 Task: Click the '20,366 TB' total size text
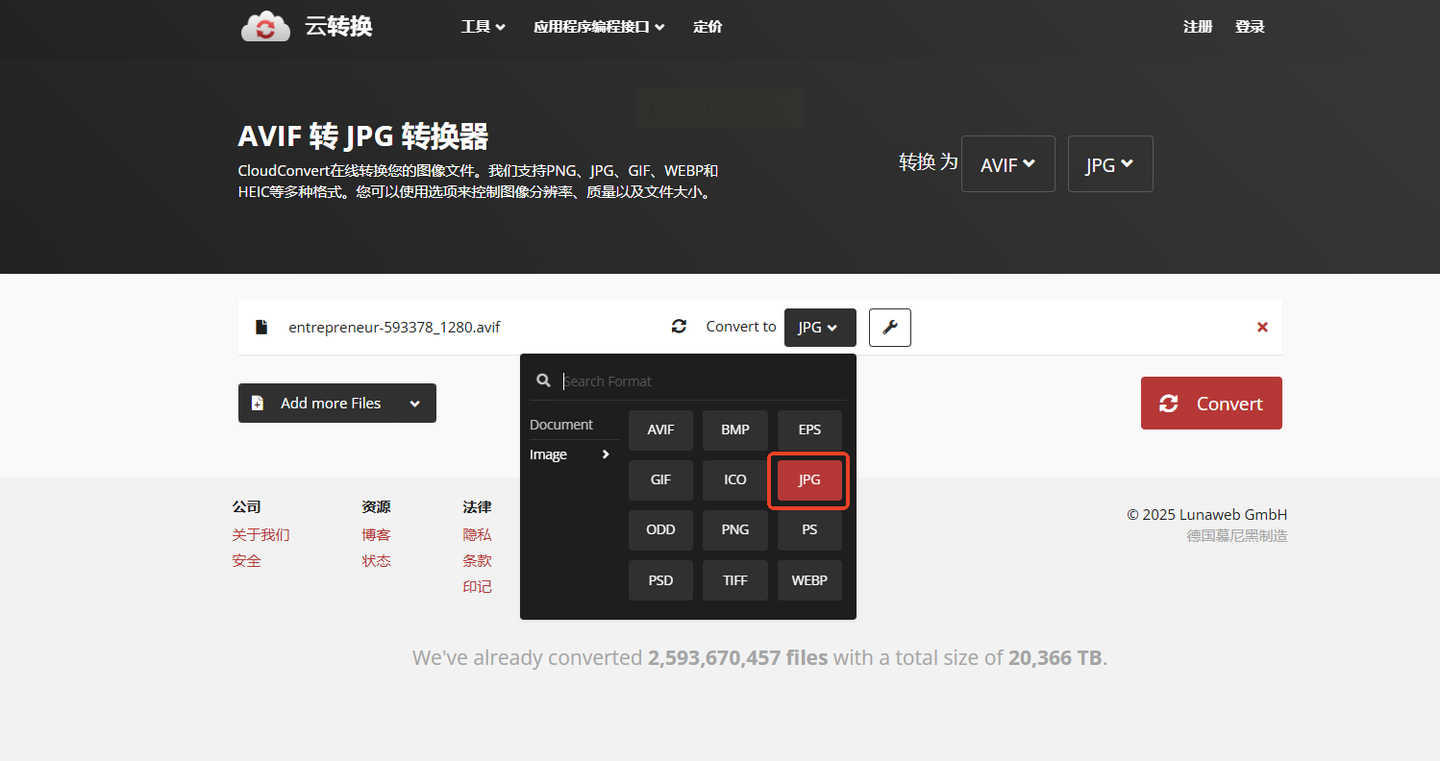(1055, 658)
